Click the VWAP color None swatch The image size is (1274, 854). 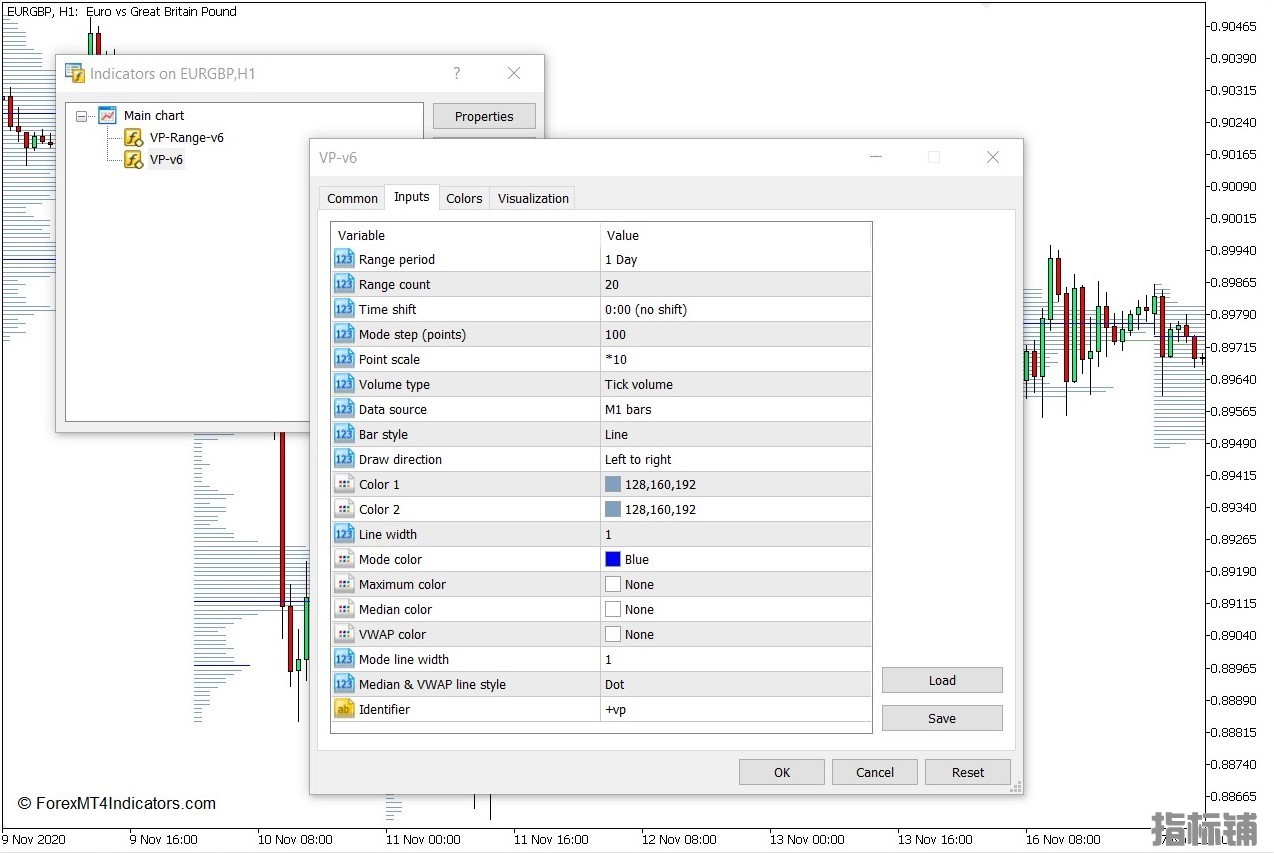tap(613, 634)
